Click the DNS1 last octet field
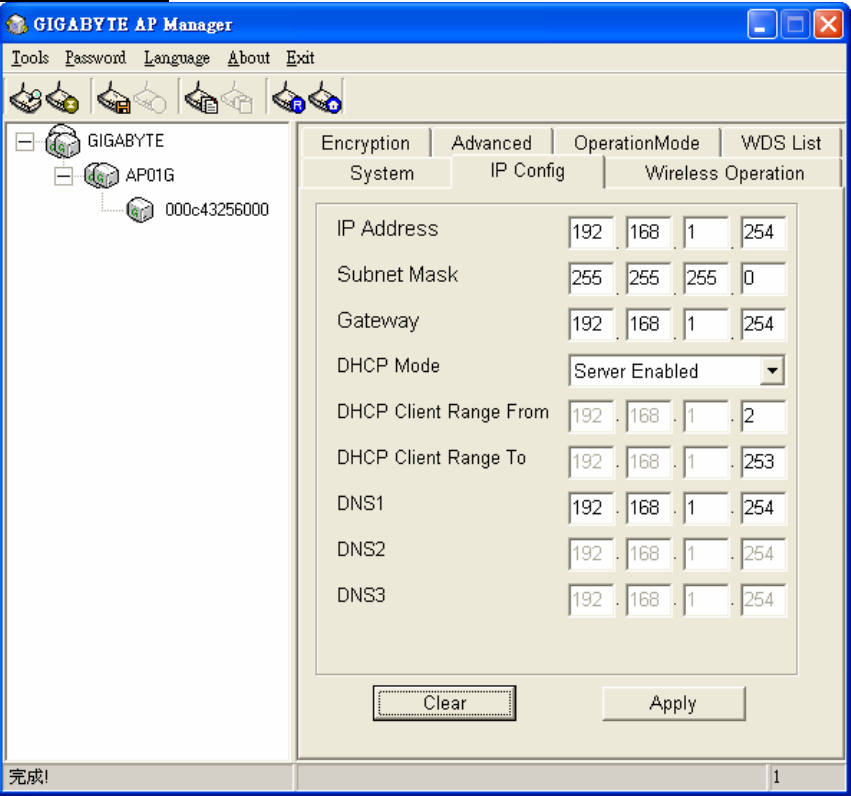 tap(763, 508)
